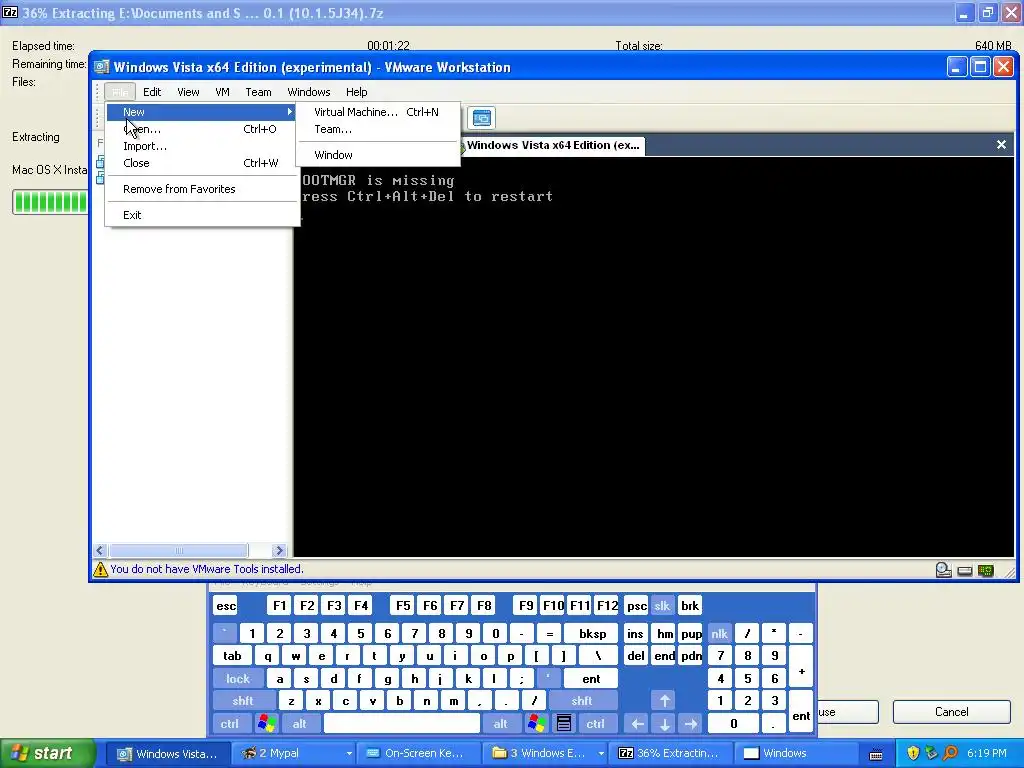Select Import... in the File menu

pyautogui.click(x=202, y=146)
